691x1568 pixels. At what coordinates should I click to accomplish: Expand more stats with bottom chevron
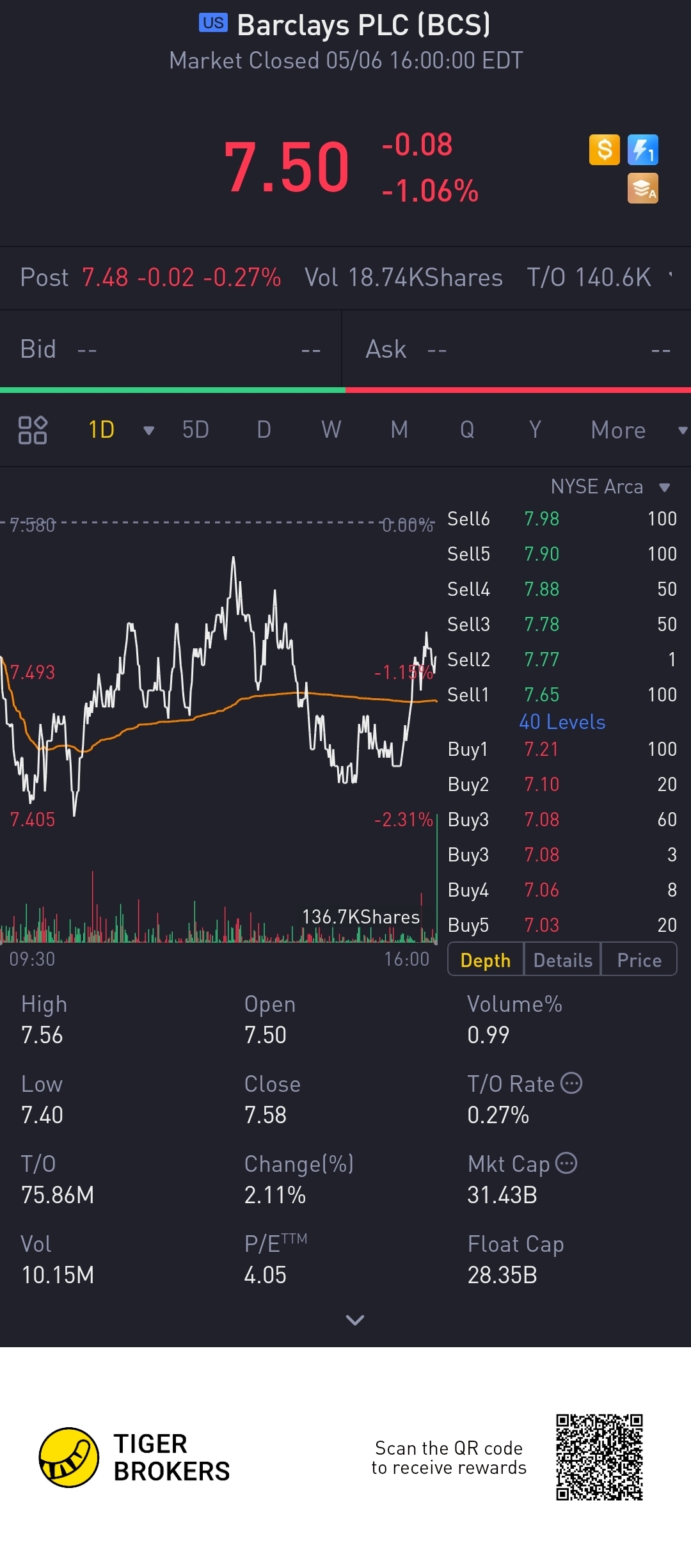354,1320
